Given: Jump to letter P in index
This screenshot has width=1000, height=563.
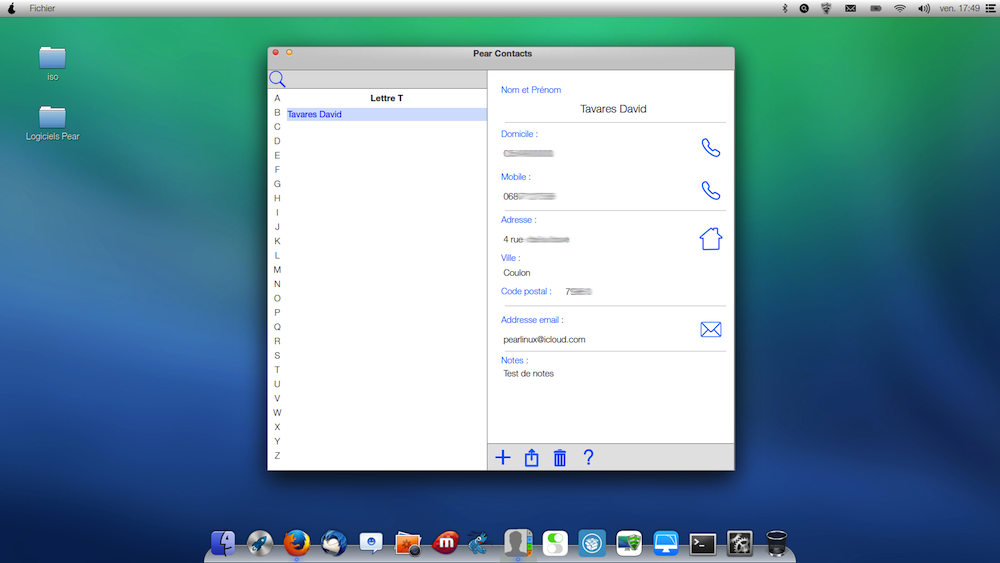Looking at the screenshot, I should coord(277,312).
